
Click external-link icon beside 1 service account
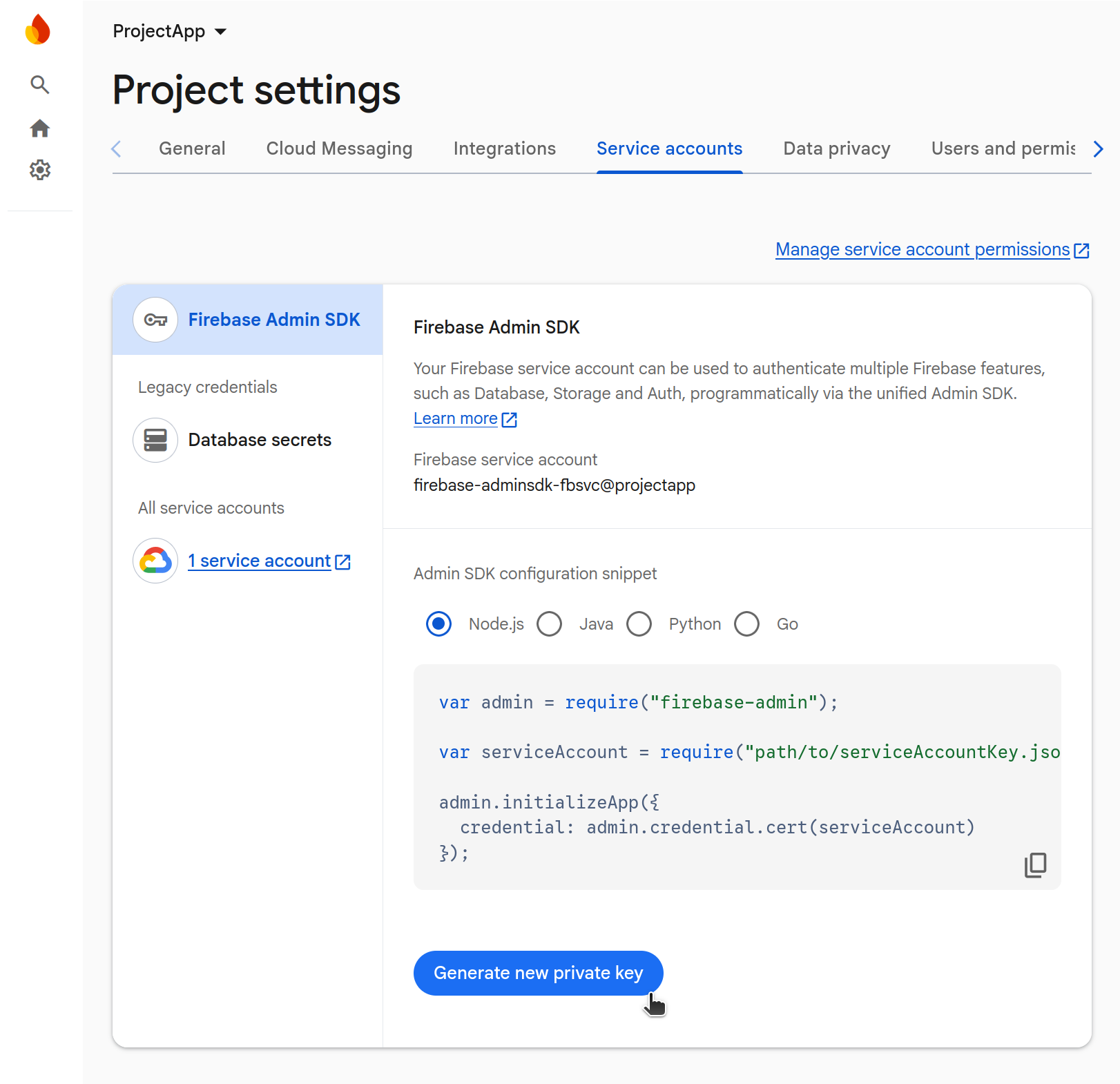[x=342, y=562]
